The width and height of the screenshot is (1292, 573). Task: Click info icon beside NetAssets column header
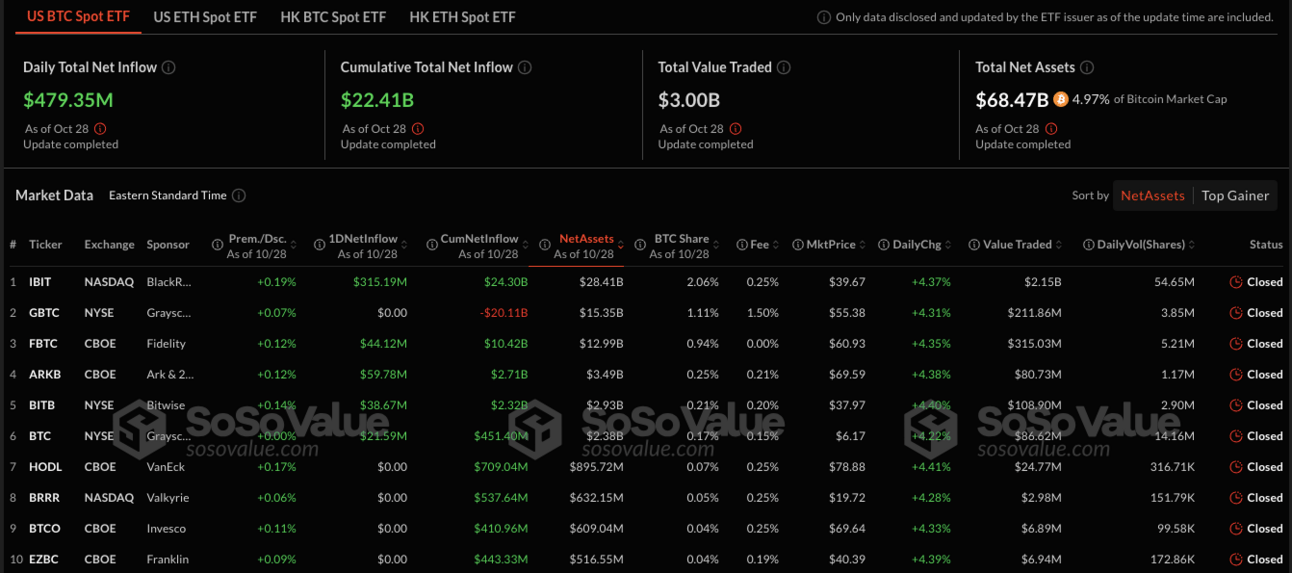(x=545, y=245)
